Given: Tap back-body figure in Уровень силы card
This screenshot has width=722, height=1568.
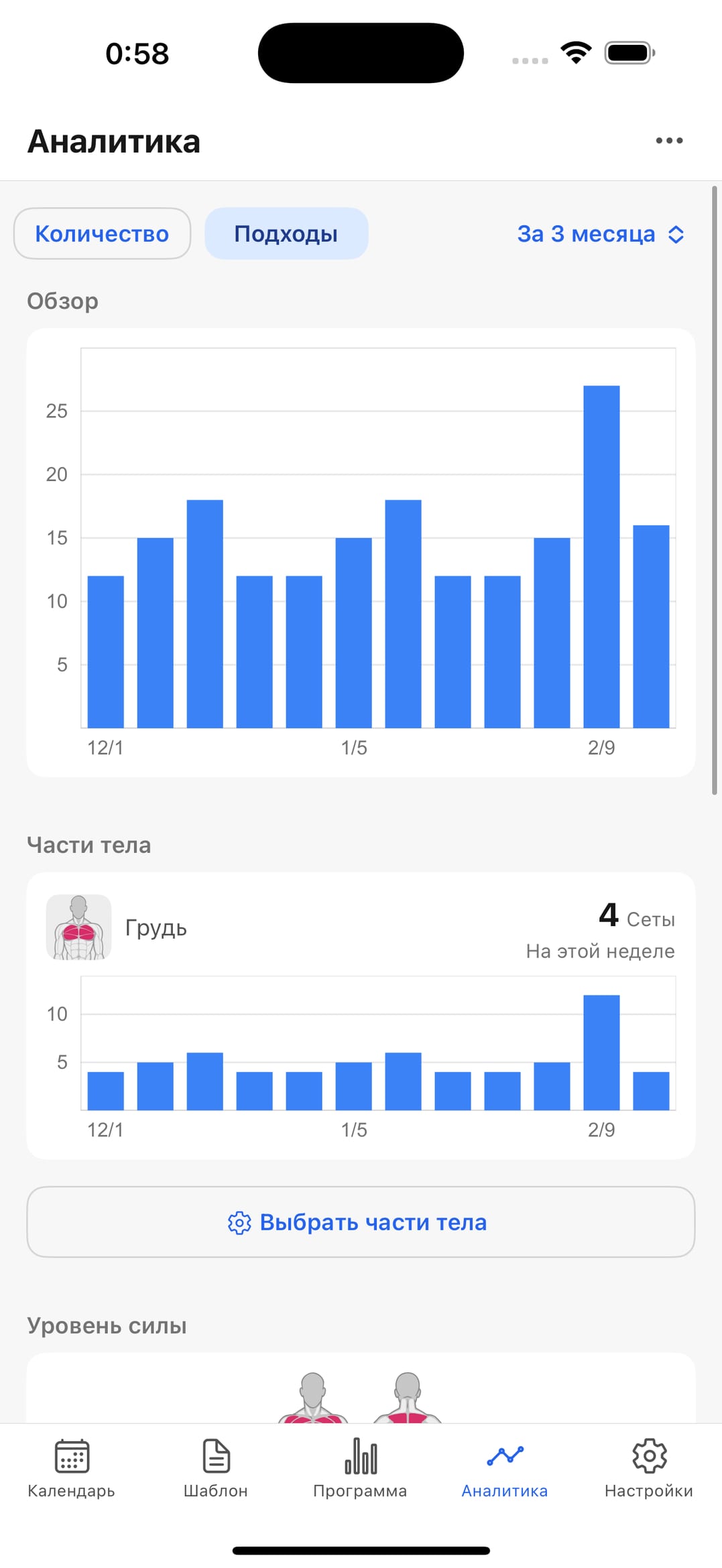Looking at the screenshot, I should coord(407,1398).
